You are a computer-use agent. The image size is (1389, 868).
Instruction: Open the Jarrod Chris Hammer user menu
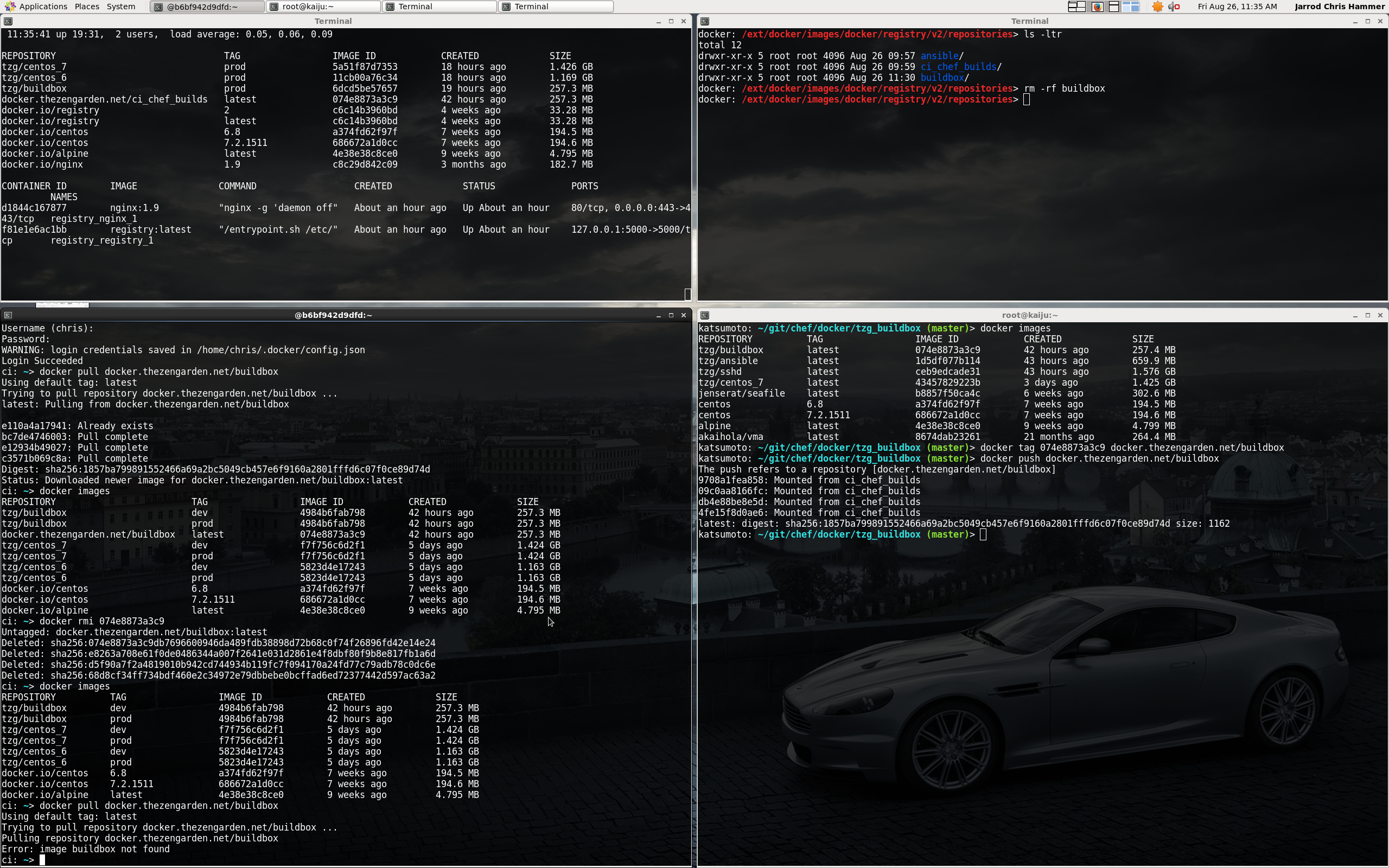click(x=1340, y=7)
